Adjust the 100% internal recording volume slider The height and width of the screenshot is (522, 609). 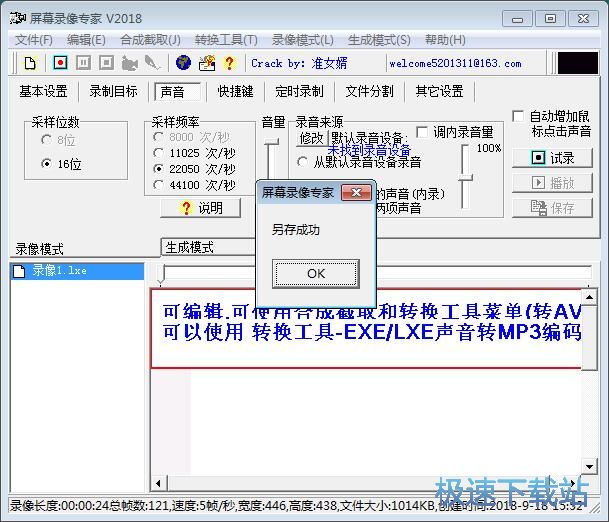pyautogui.click(x=465, y=177)
